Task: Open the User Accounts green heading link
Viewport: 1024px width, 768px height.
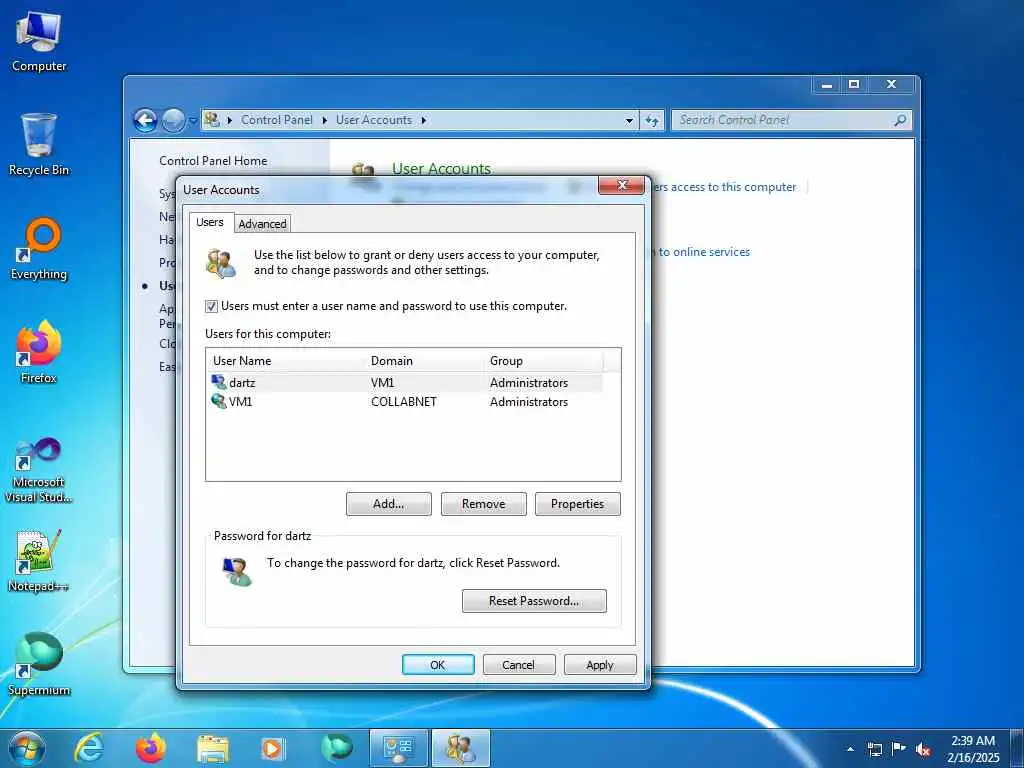Action: pyautogui.click(x=441, y=168)
